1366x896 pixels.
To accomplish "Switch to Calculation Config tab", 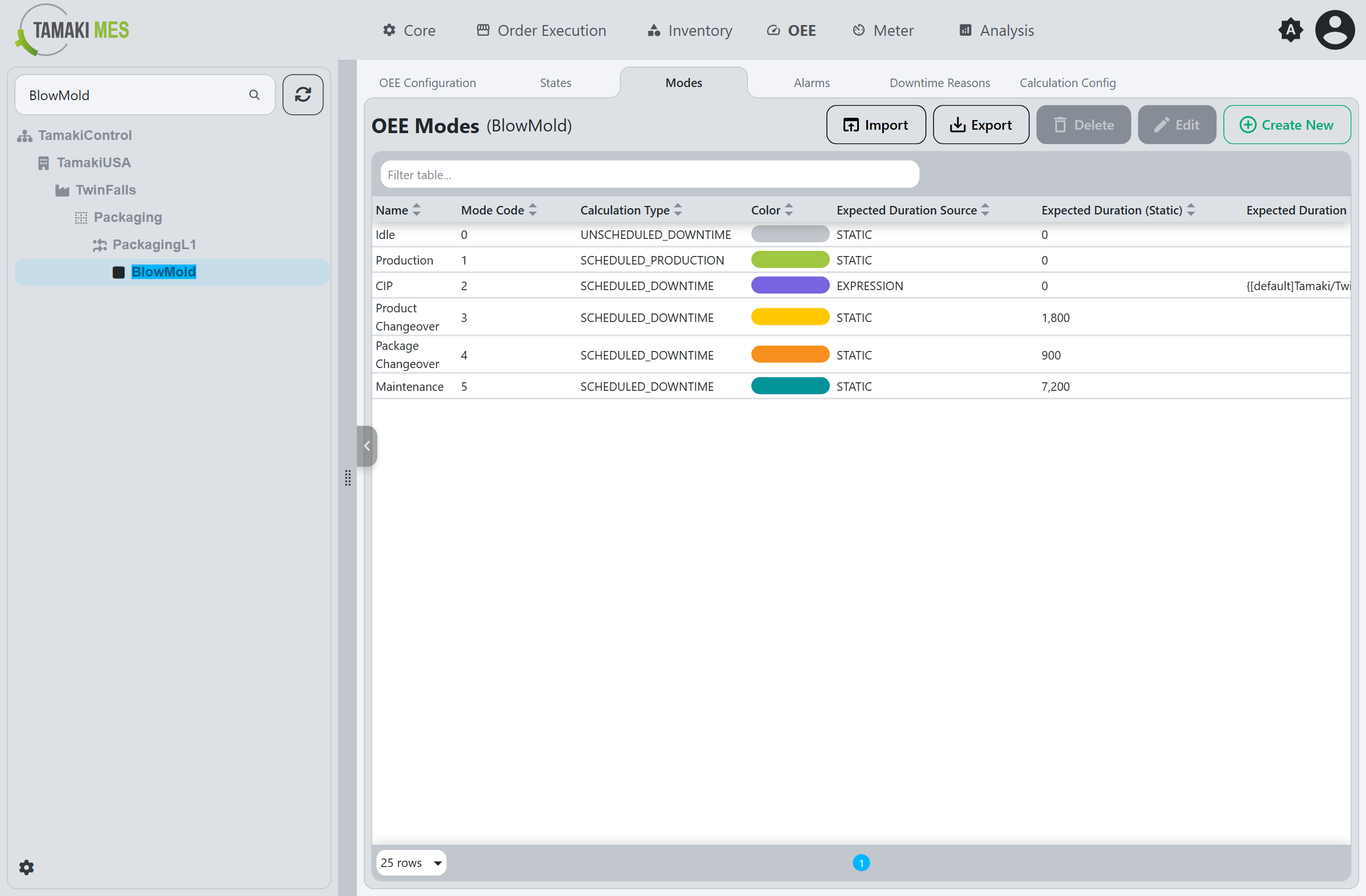I will (1068, 82).
